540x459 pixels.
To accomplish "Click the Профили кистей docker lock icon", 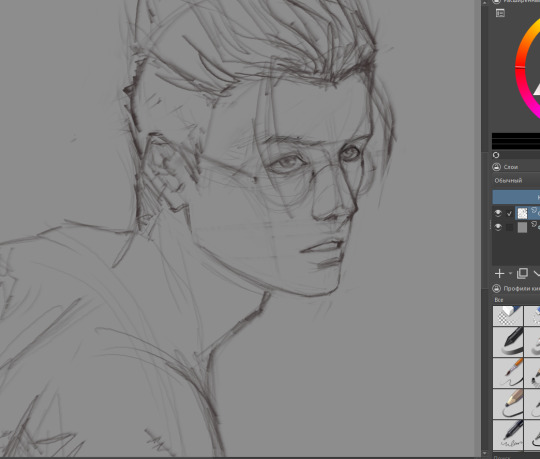I will point(496,288).
